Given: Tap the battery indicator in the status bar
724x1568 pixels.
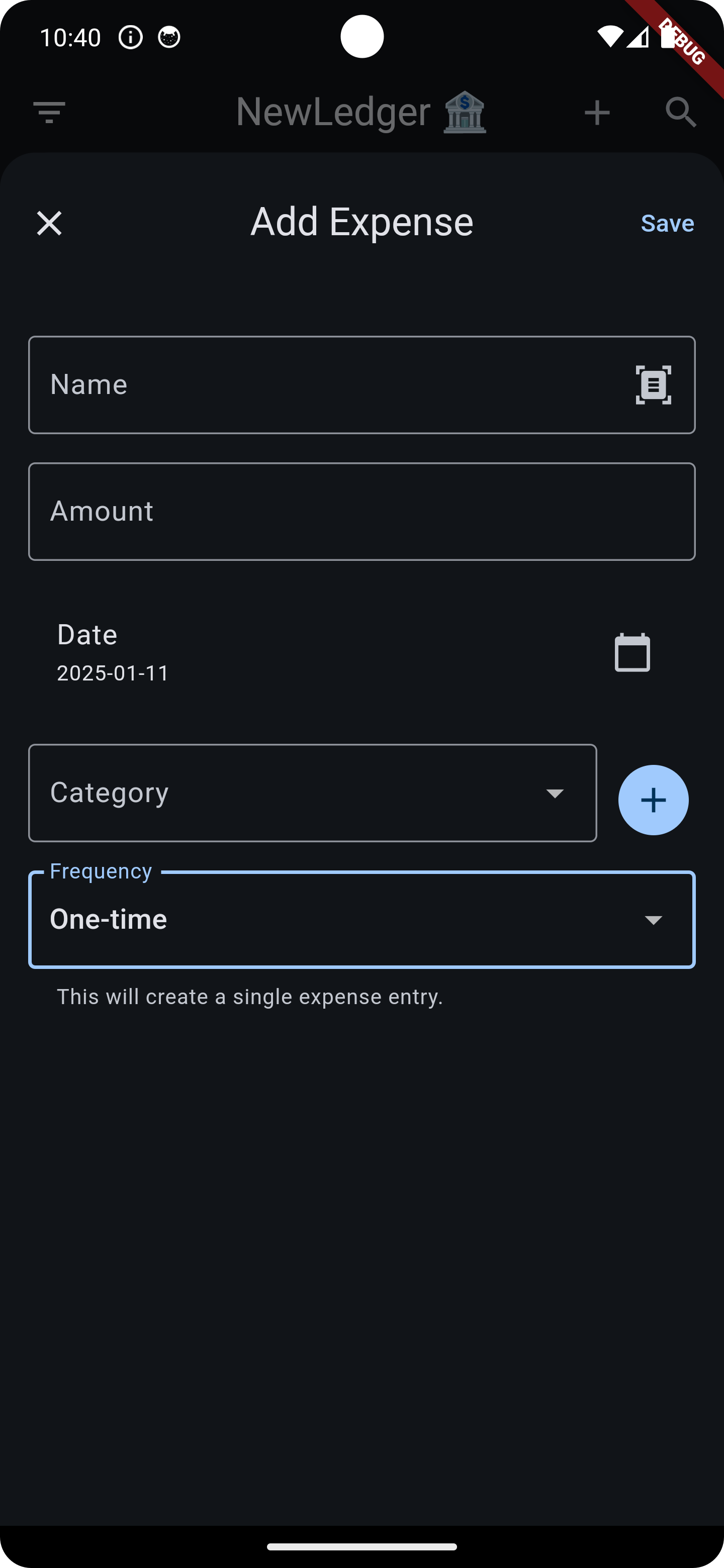Looking at the screenshot, I should 667,37.
